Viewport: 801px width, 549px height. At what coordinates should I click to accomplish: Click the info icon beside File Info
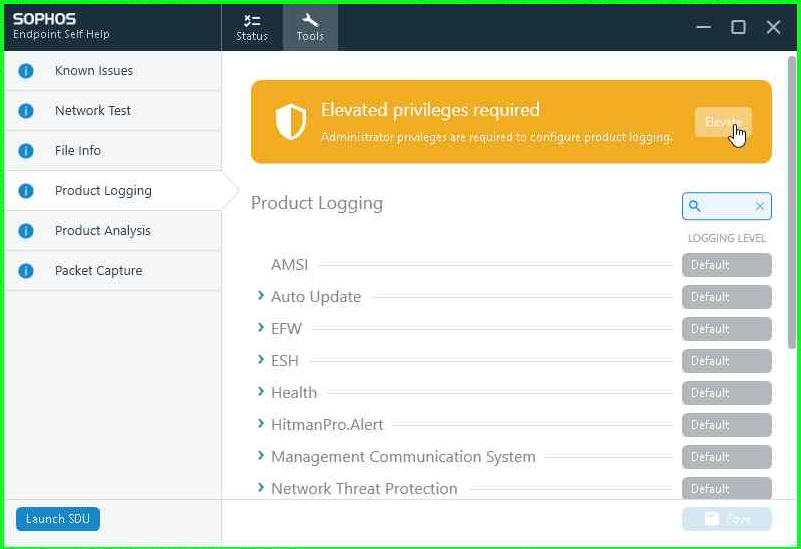(26, 151)
